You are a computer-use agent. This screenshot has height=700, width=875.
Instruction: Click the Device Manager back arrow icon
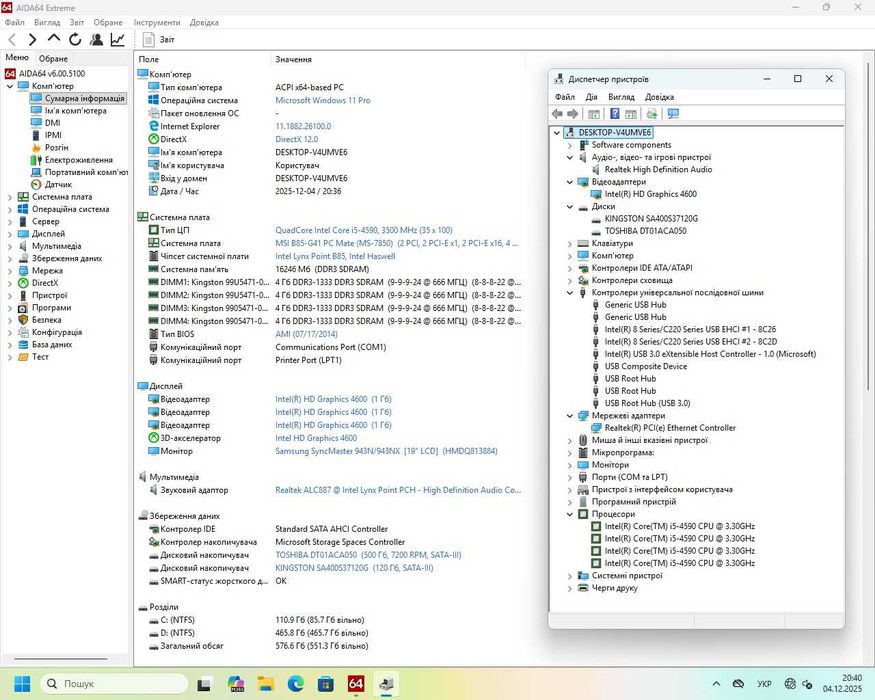557,114
